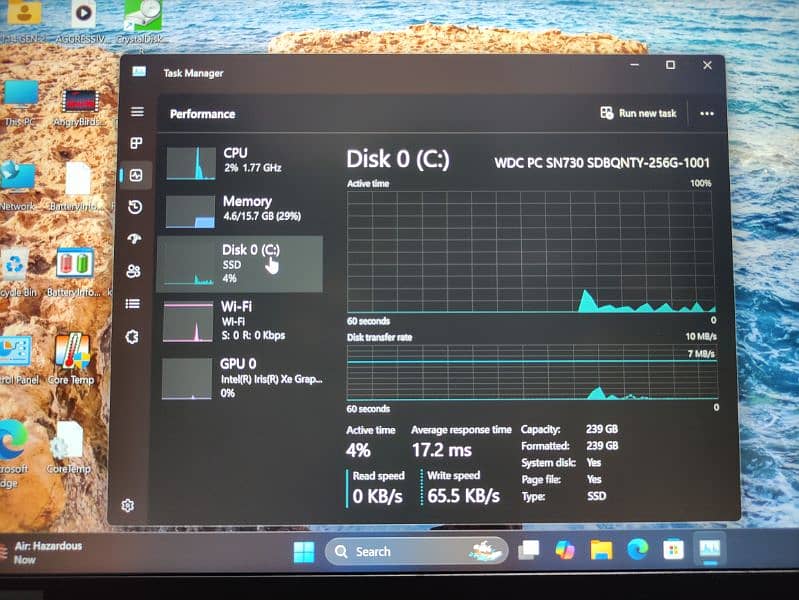Open the Processes page in sidebar

[x=136, y=143]
